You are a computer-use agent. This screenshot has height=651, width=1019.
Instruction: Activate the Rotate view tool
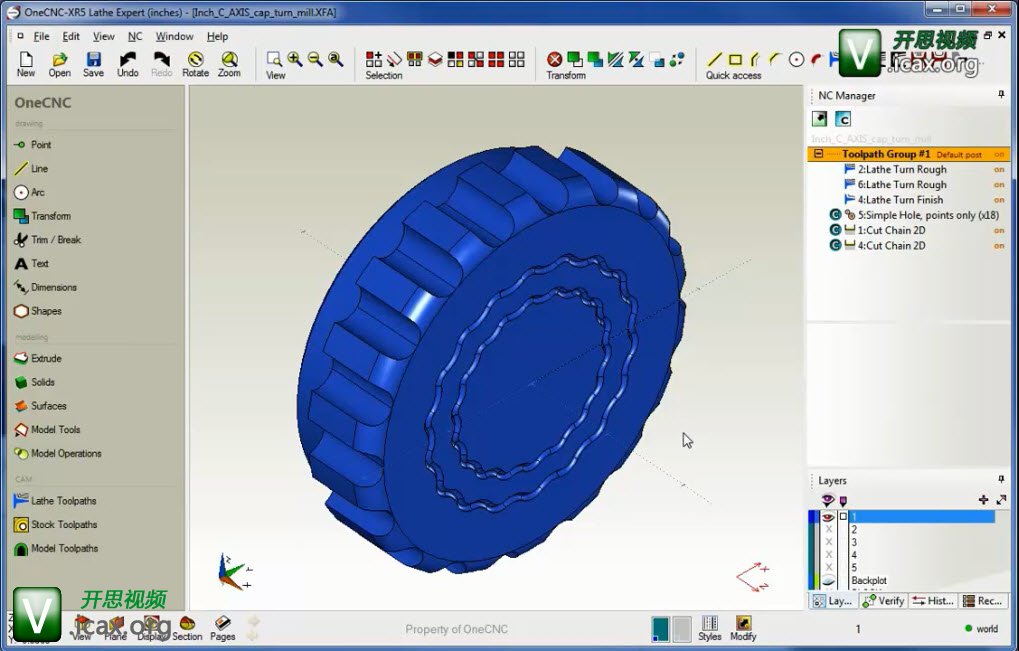(x=195, y=64)
